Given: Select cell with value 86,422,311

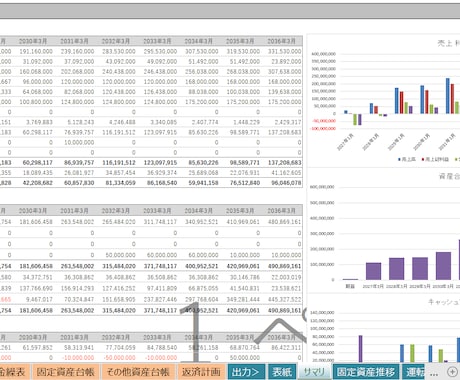Looking at the screenshot, I should (286, 348).
